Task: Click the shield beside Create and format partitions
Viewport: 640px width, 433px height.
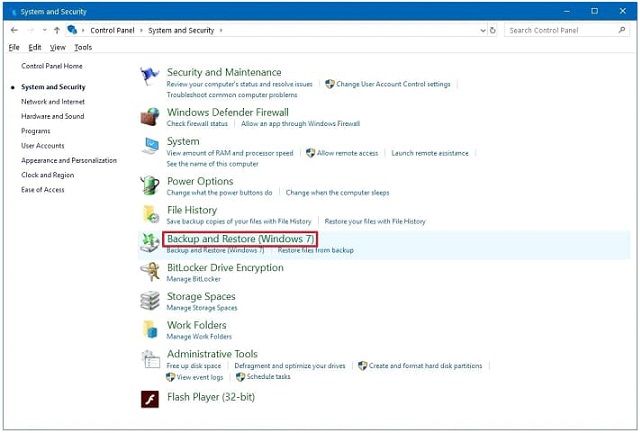Action: (x=362, y=366)
